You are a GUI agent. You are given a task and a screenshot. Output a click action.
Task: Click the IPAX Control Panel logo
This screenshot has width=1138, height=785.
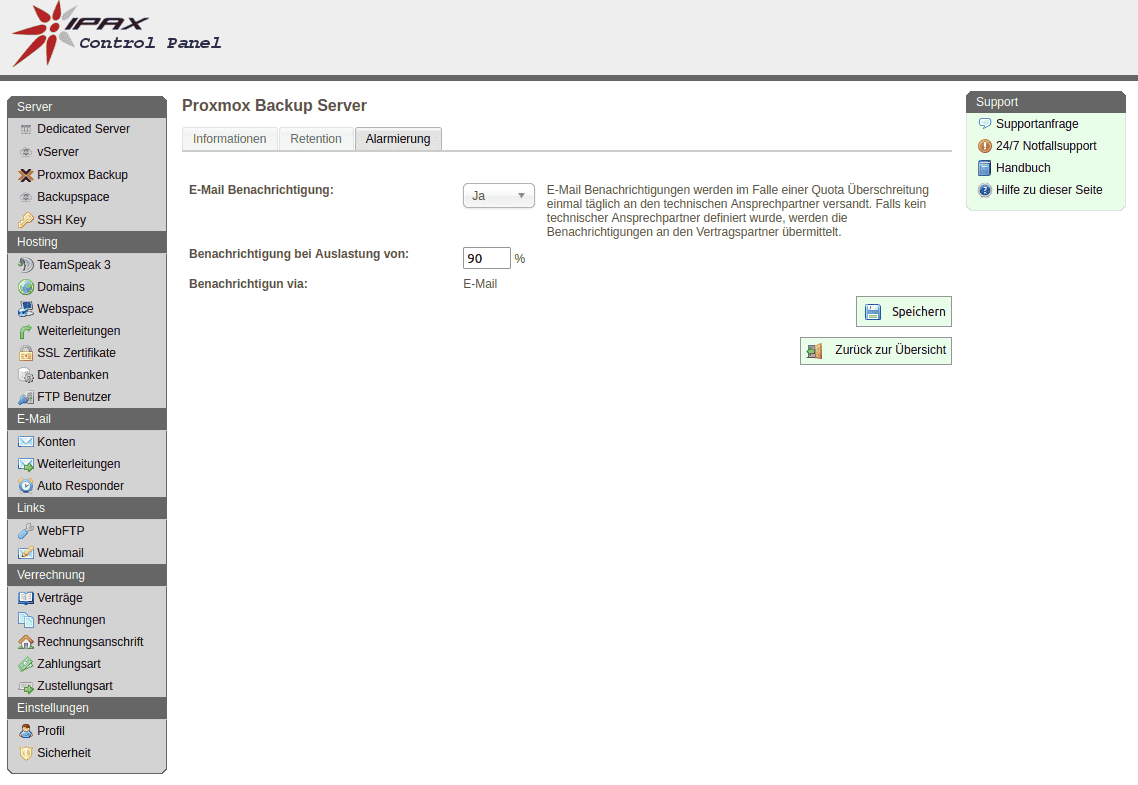coord(115,36)
